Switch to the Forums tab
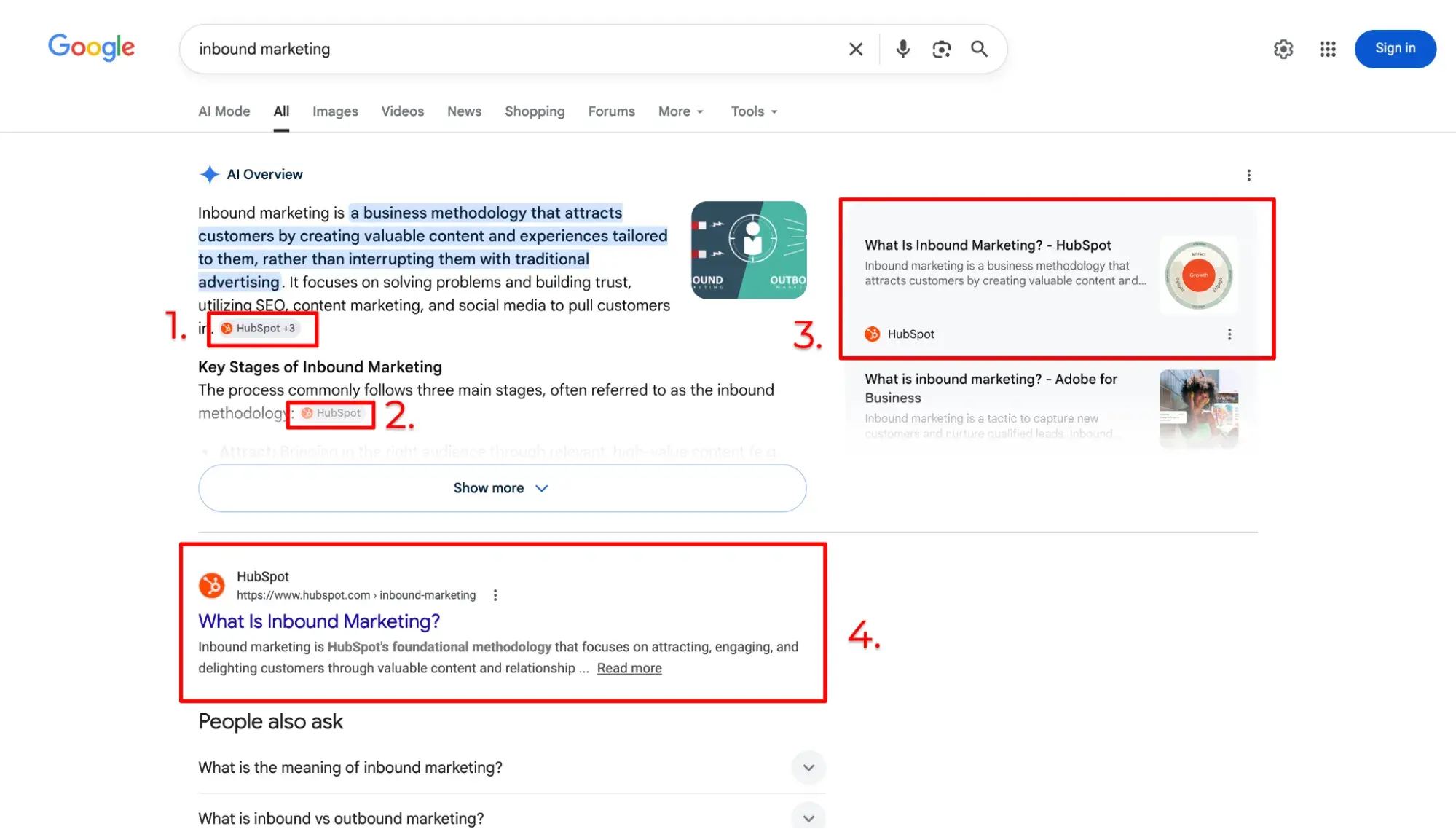 [x=612, y=111]
